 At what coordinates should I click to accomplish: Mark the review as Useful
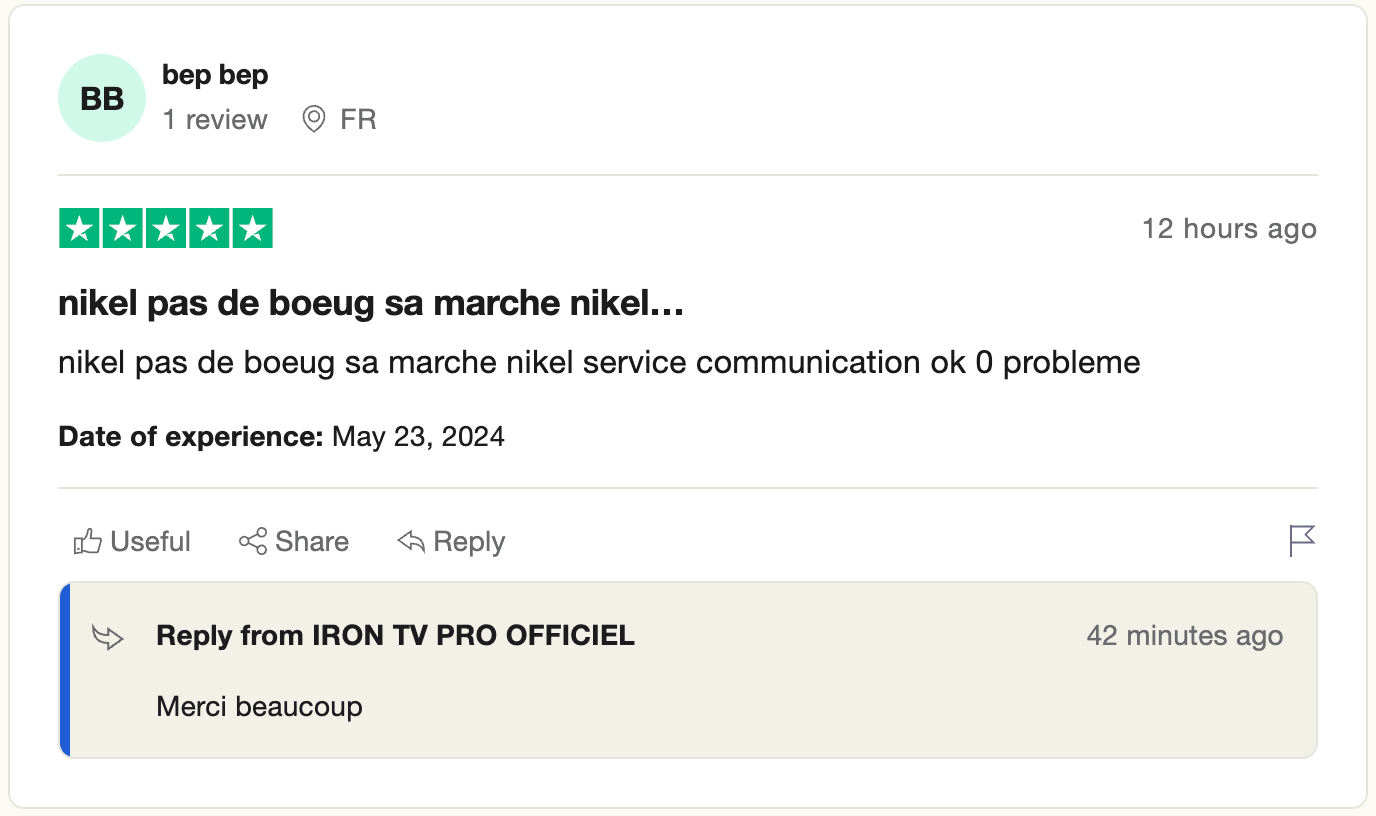(148, 541)
